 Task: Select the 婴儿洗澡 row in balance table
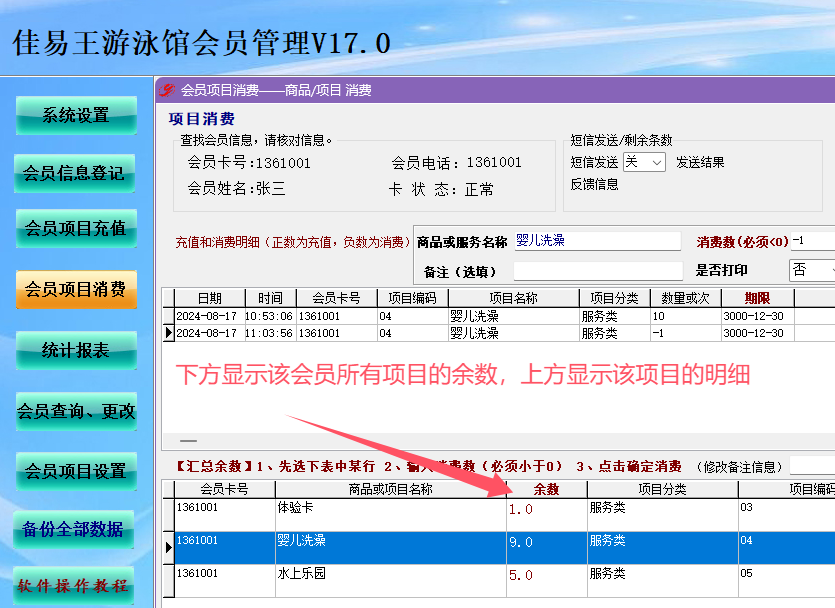click(498, 548)
